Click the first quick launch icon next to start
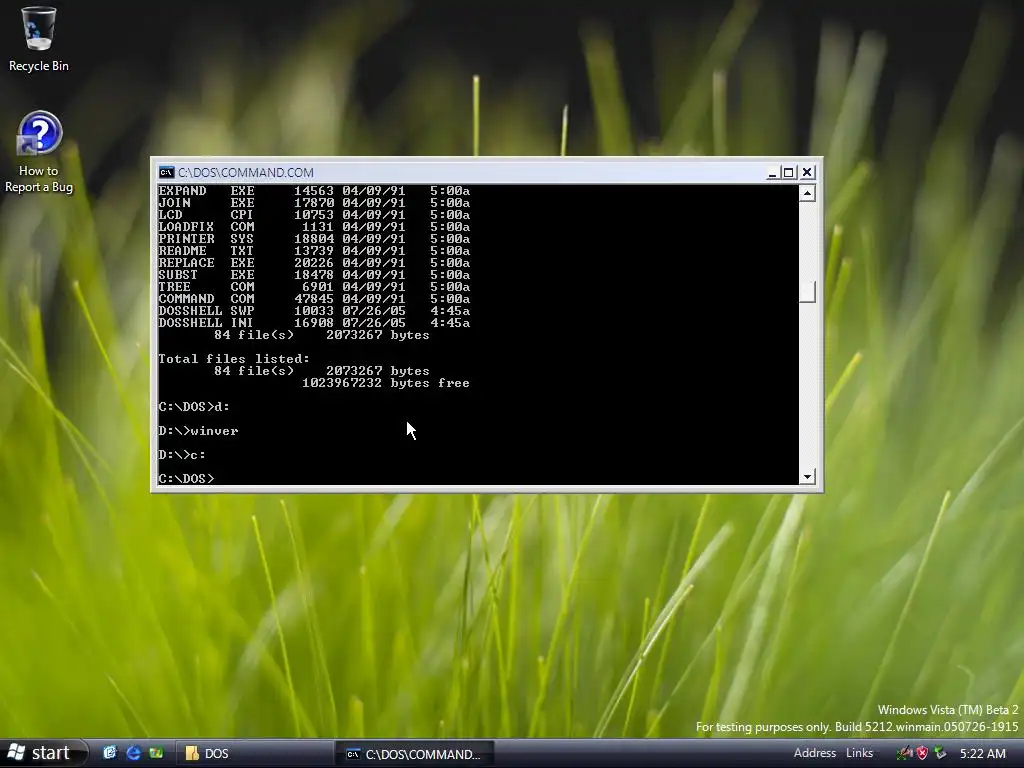 point(110,753)
